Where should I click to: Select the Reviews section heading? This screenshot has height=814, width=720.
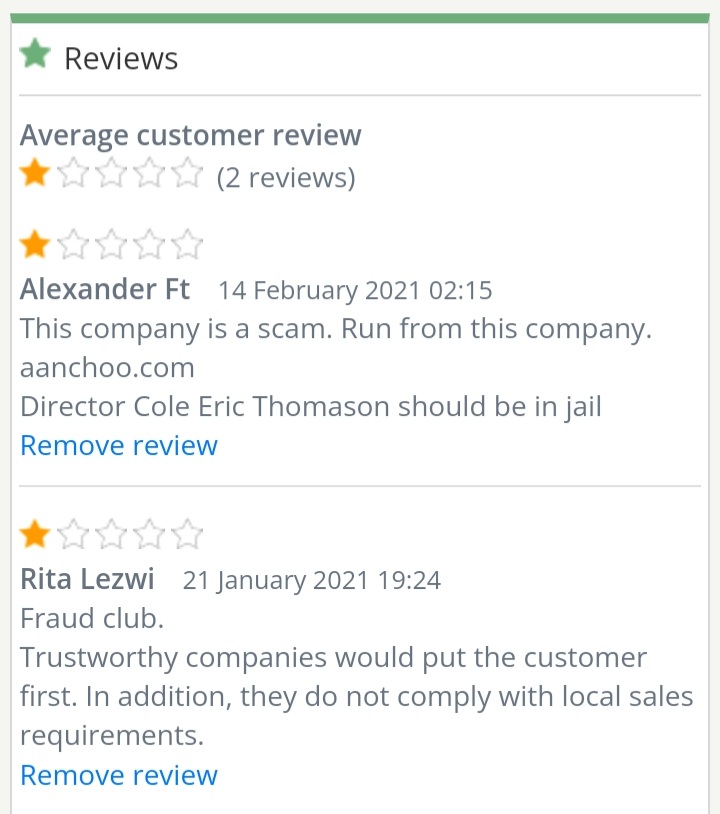pyautogui.click(x=120, y=57)
